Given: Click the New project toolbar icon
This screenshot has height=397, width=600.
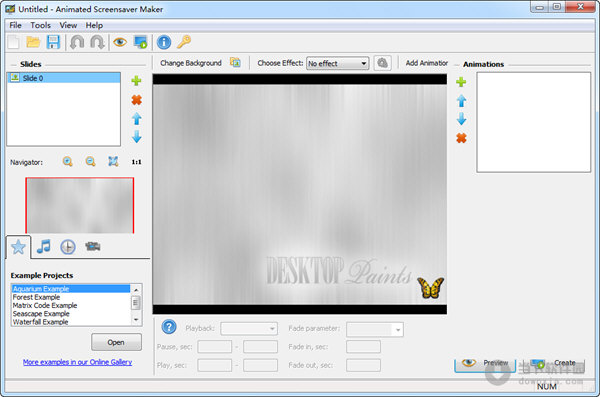Looking at the screenshot, I should (14, 42).
